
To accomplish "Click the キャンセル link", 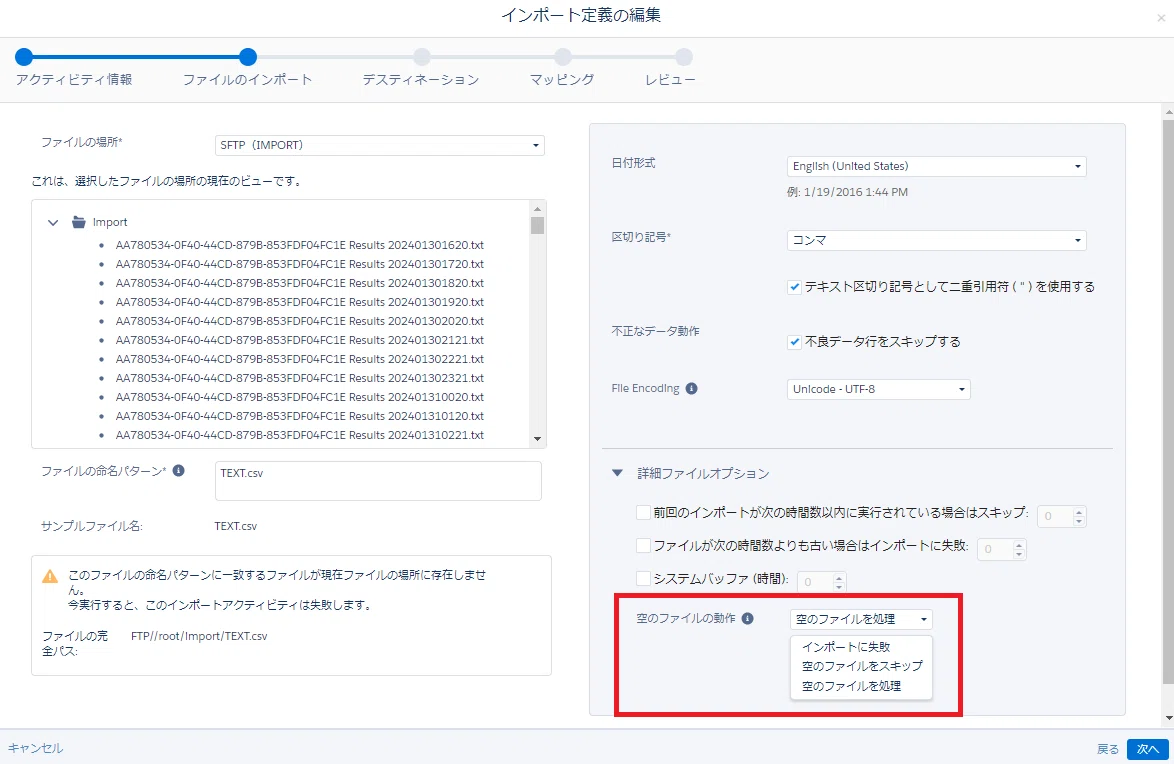I will [x=35, y=748].
